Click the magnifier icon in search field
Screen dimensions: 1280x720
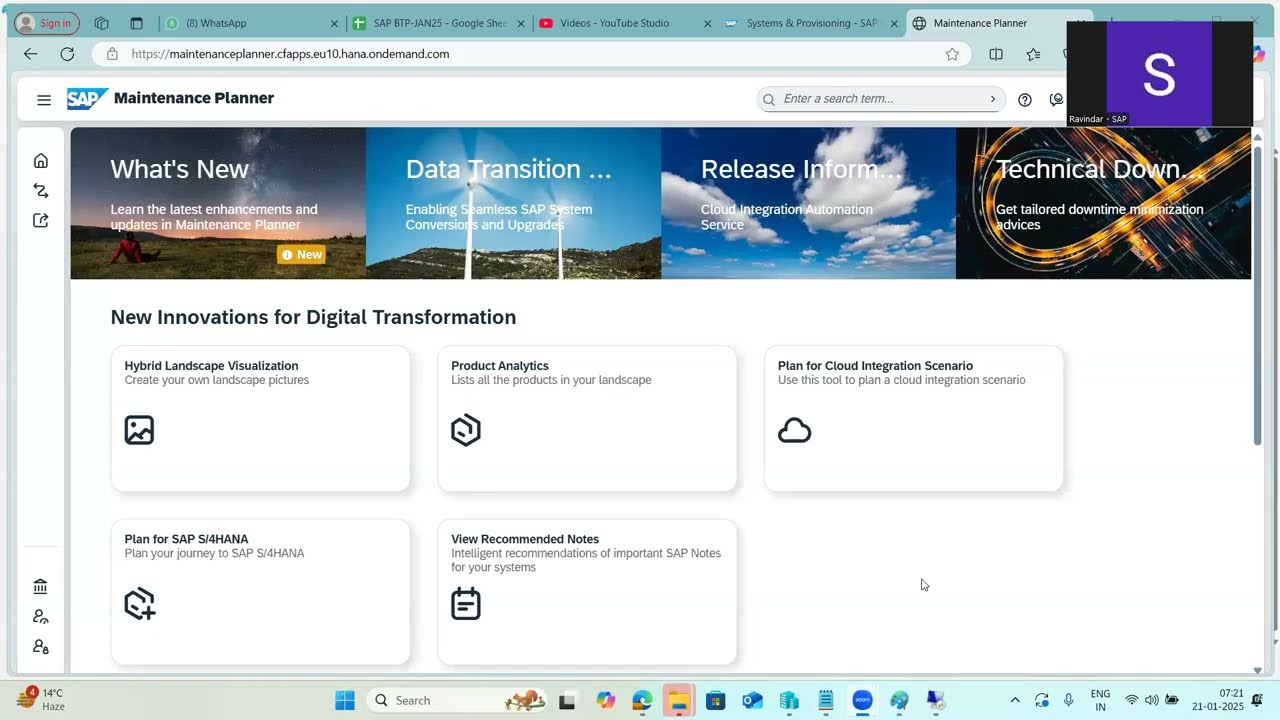pos(769,99)
